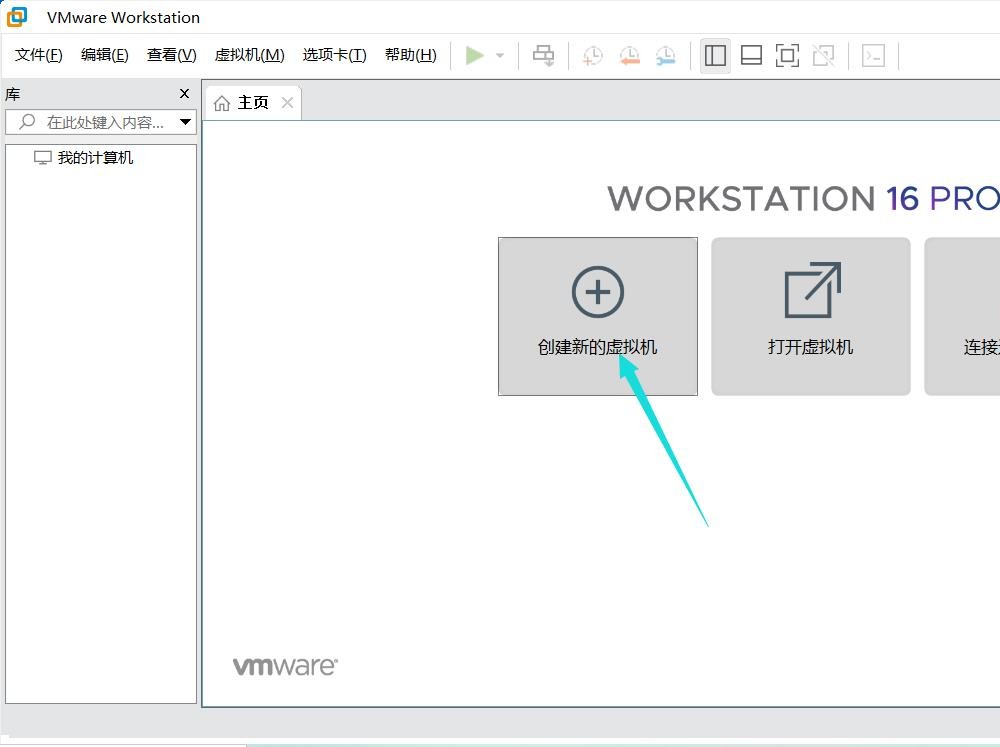This screenshot has width=1000, height=747.
Task: Click the console view icon
Action: 873,56
